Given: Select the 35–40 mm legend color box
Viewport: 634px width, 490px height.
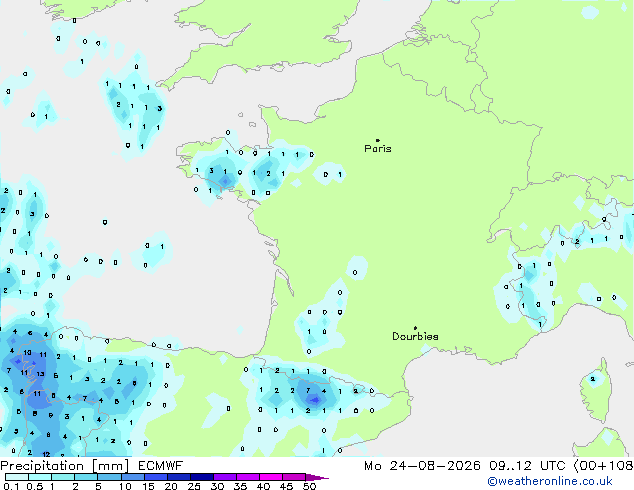Looking at the screenshot, I should [247, 477].
